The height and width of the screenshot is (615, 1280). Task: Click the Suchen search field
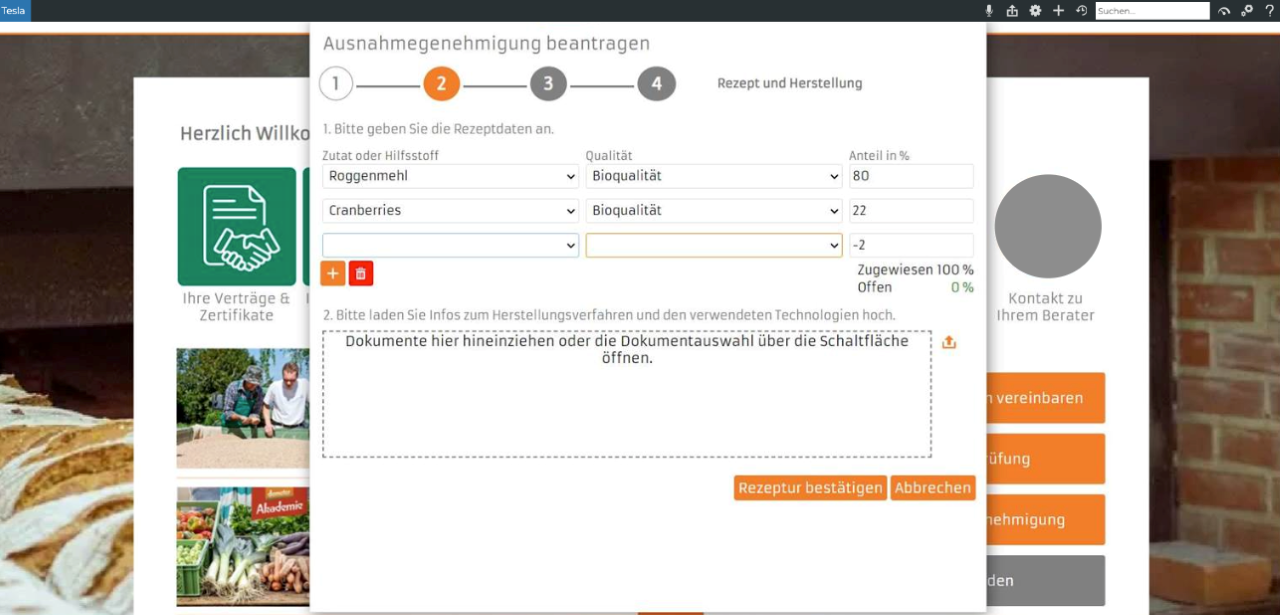click(x=1152, y=11)
